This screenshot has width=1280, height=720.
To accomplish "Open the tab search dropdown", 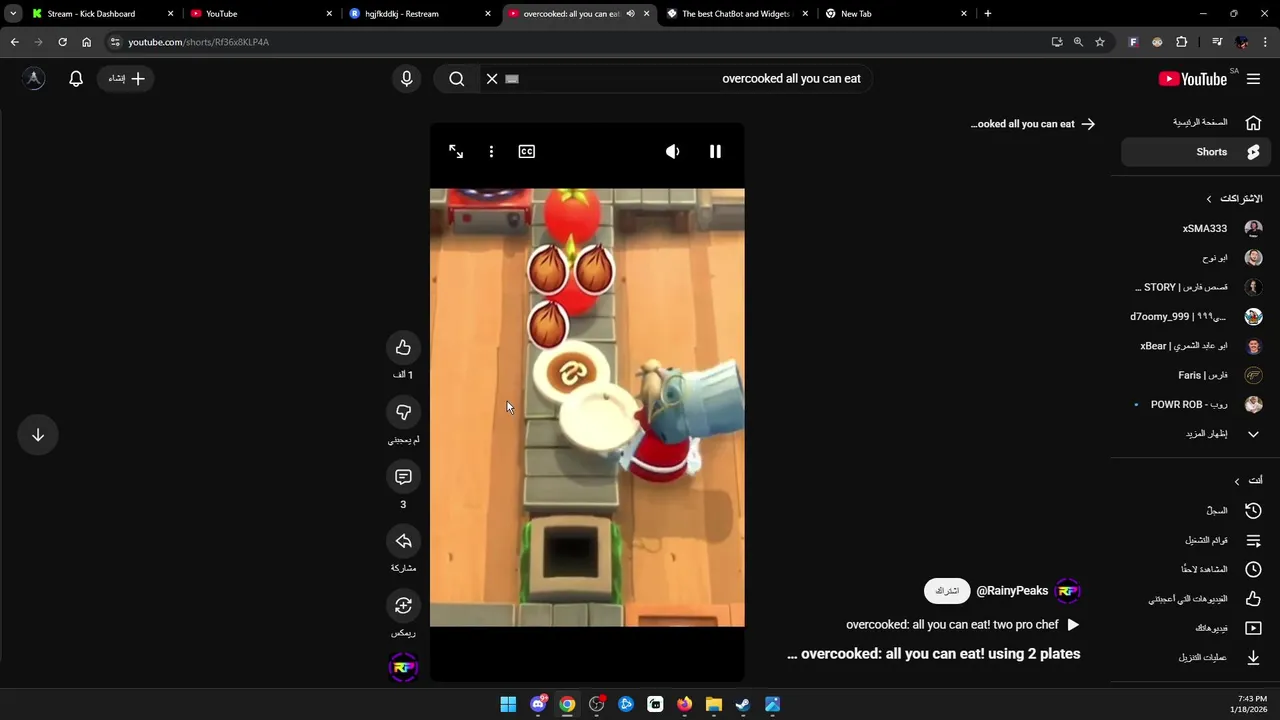I will click(13, 14).
